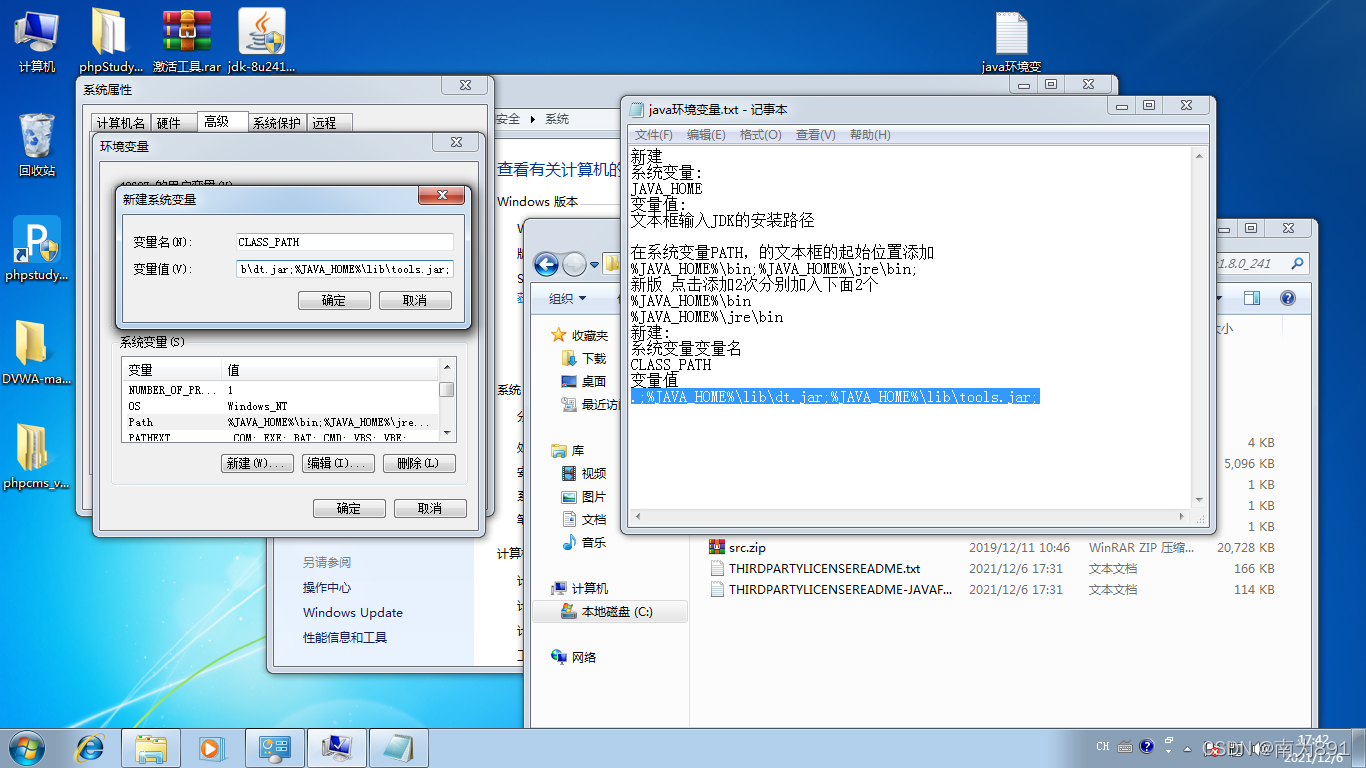Open the Windows Start orb
The height and width of the screenshot is (768, 1366).
pos(27,747)
